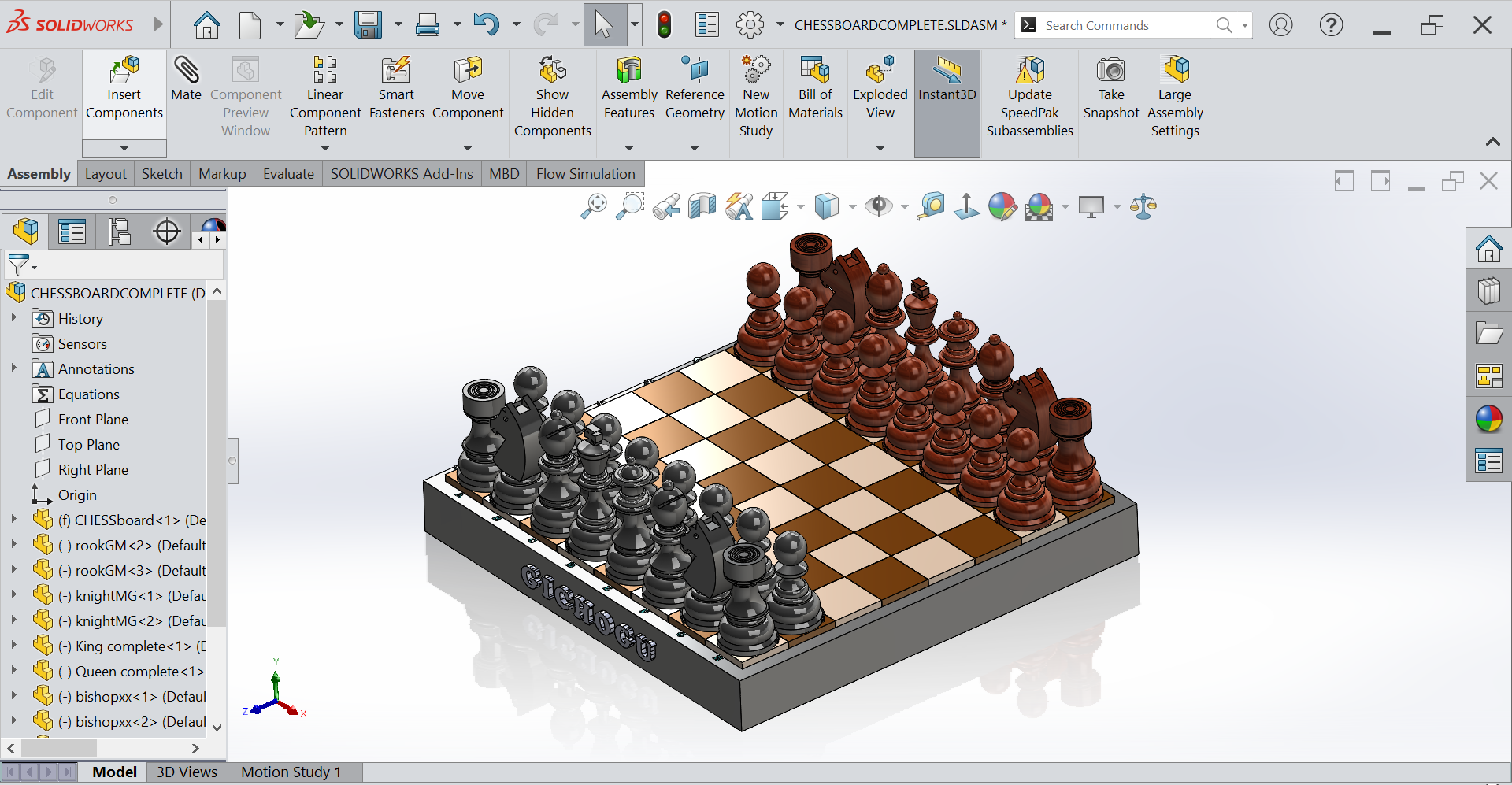Image resolution: width=1512 pixels, height=785 pixels.
Task: Open the Markup tab
Action: [x=222, y=174]
